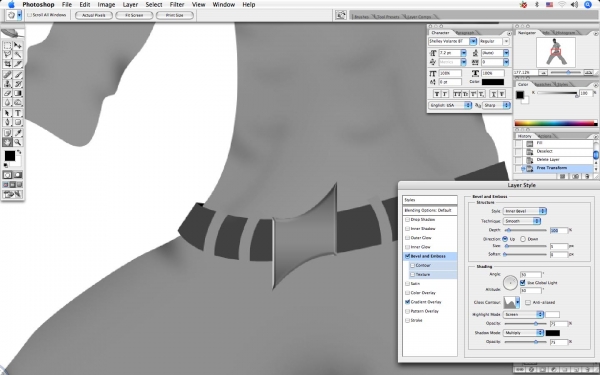Open the Select menu
This screenshot has height=375, width=600.
pyautogui.click(x=154, y=5)
